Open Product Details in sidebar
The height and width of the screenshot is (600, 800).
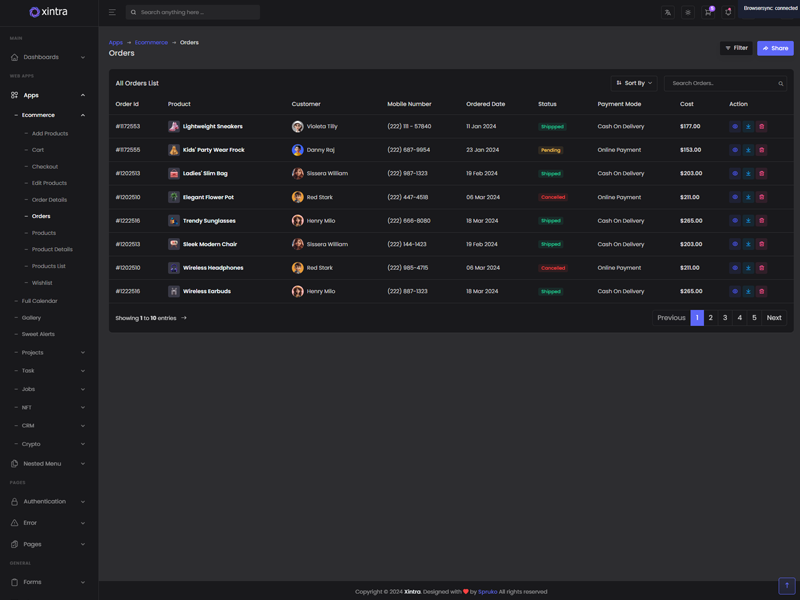point(52,249)
